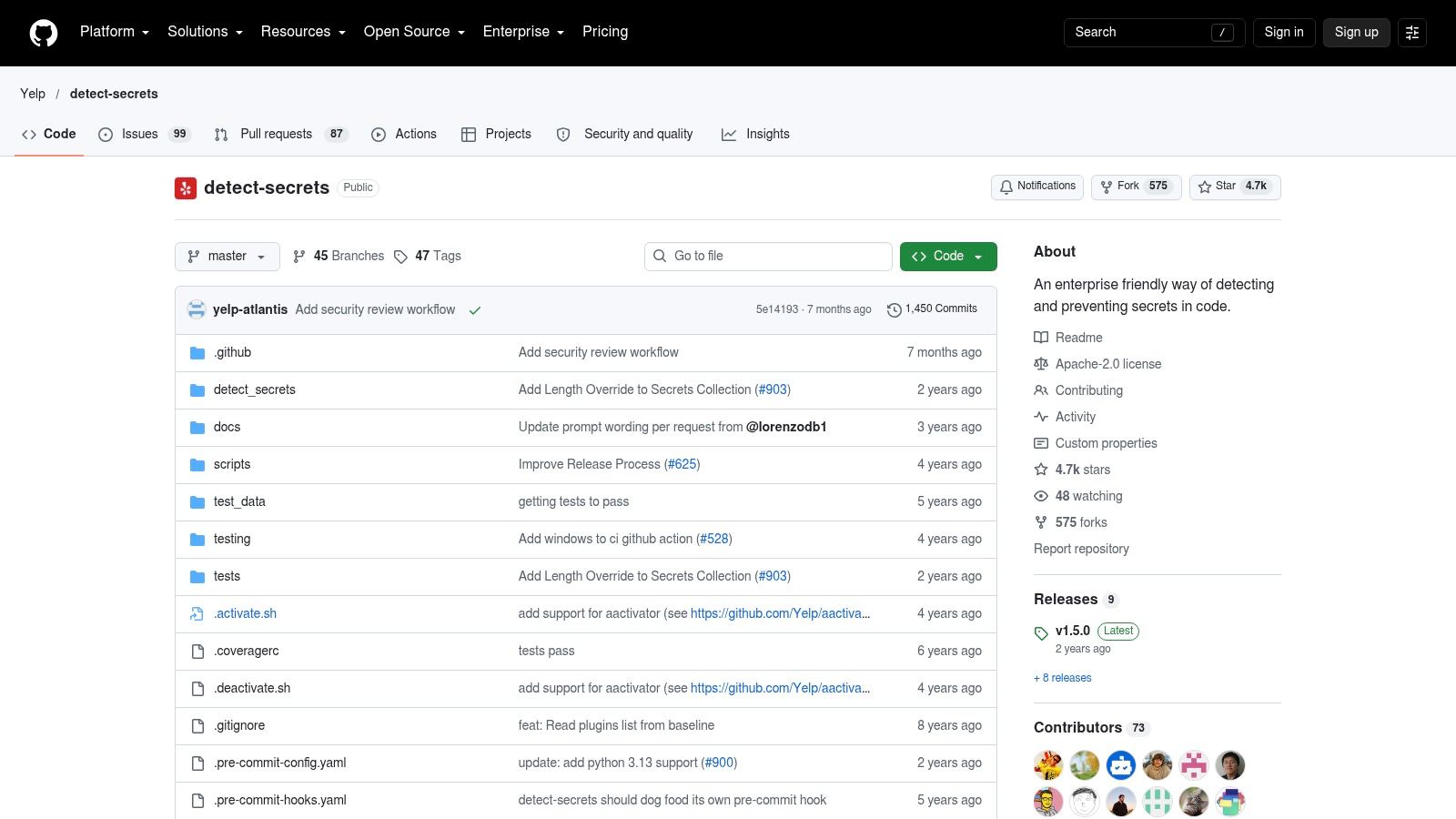Open the scripts folder icon

click(197, 465)
